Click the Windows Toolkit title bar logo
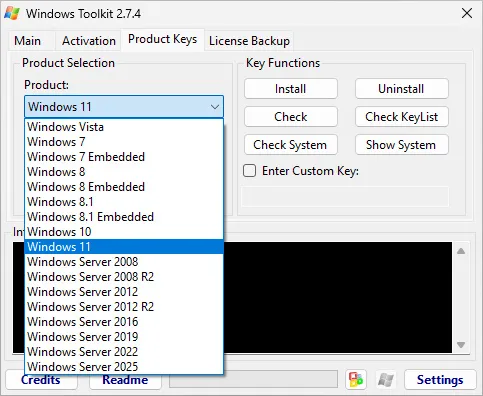The image size is (483, 396). pyautogui.click(x=12, y=13)
